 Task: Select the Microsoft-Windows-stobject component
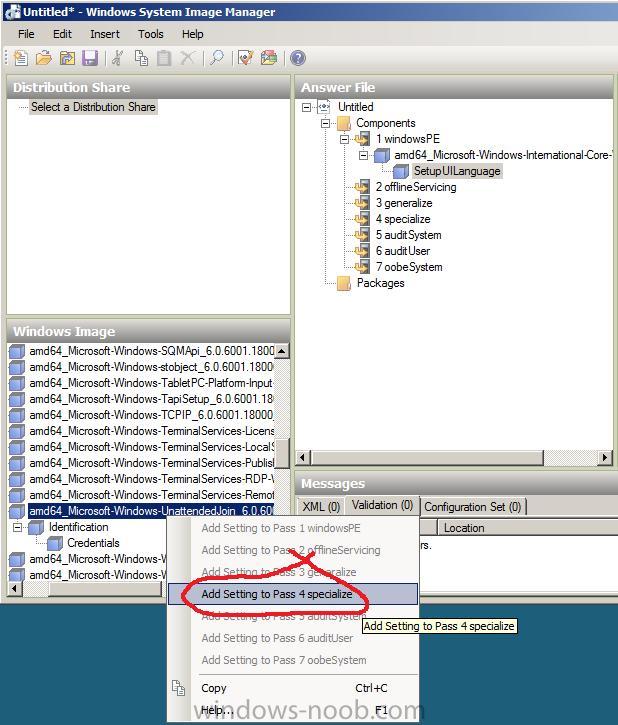tap(151, 367)
